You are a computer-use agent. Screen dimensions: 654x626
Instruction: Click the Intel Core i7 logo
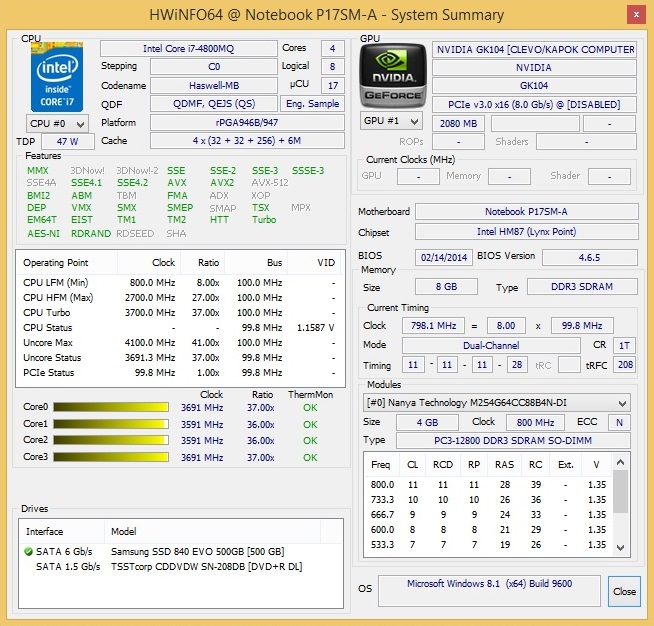tap(57, 76)
